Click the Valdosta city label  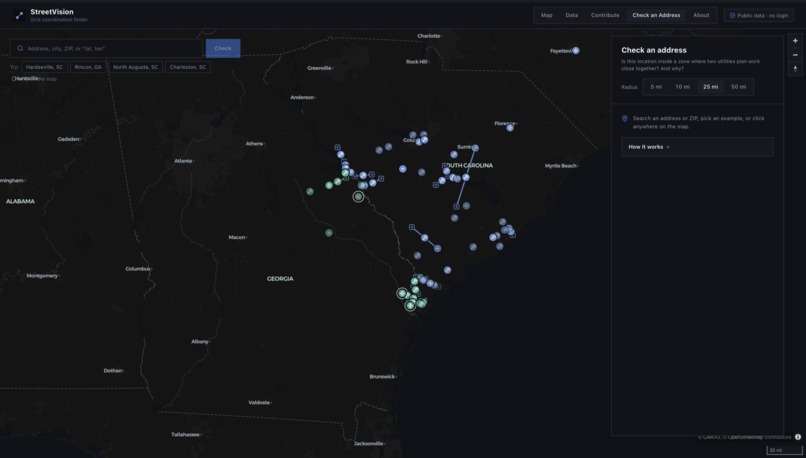tap(259, 402)
